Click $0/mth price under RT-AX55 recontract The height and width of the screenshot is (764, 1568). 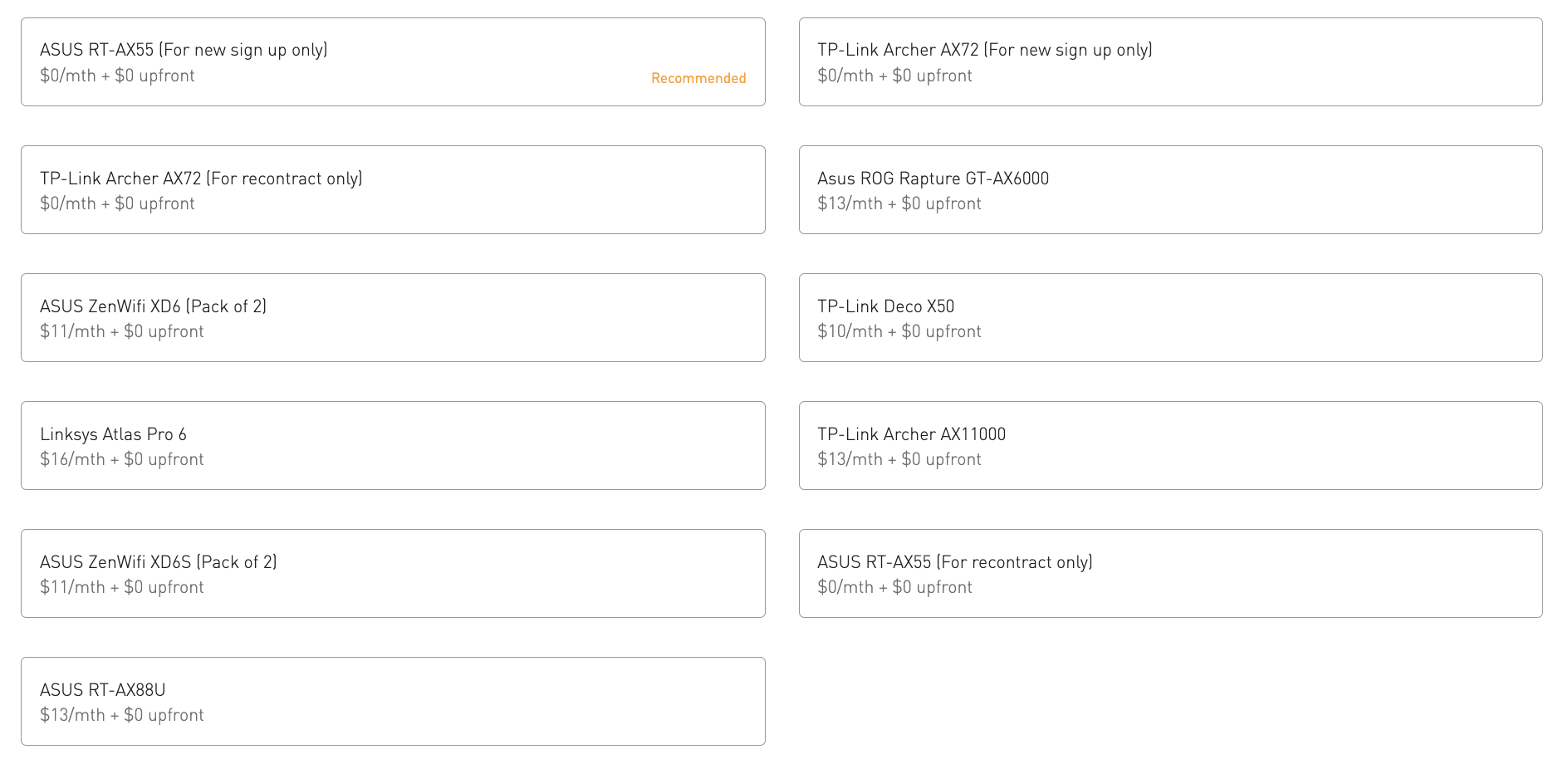coord(894,587)
